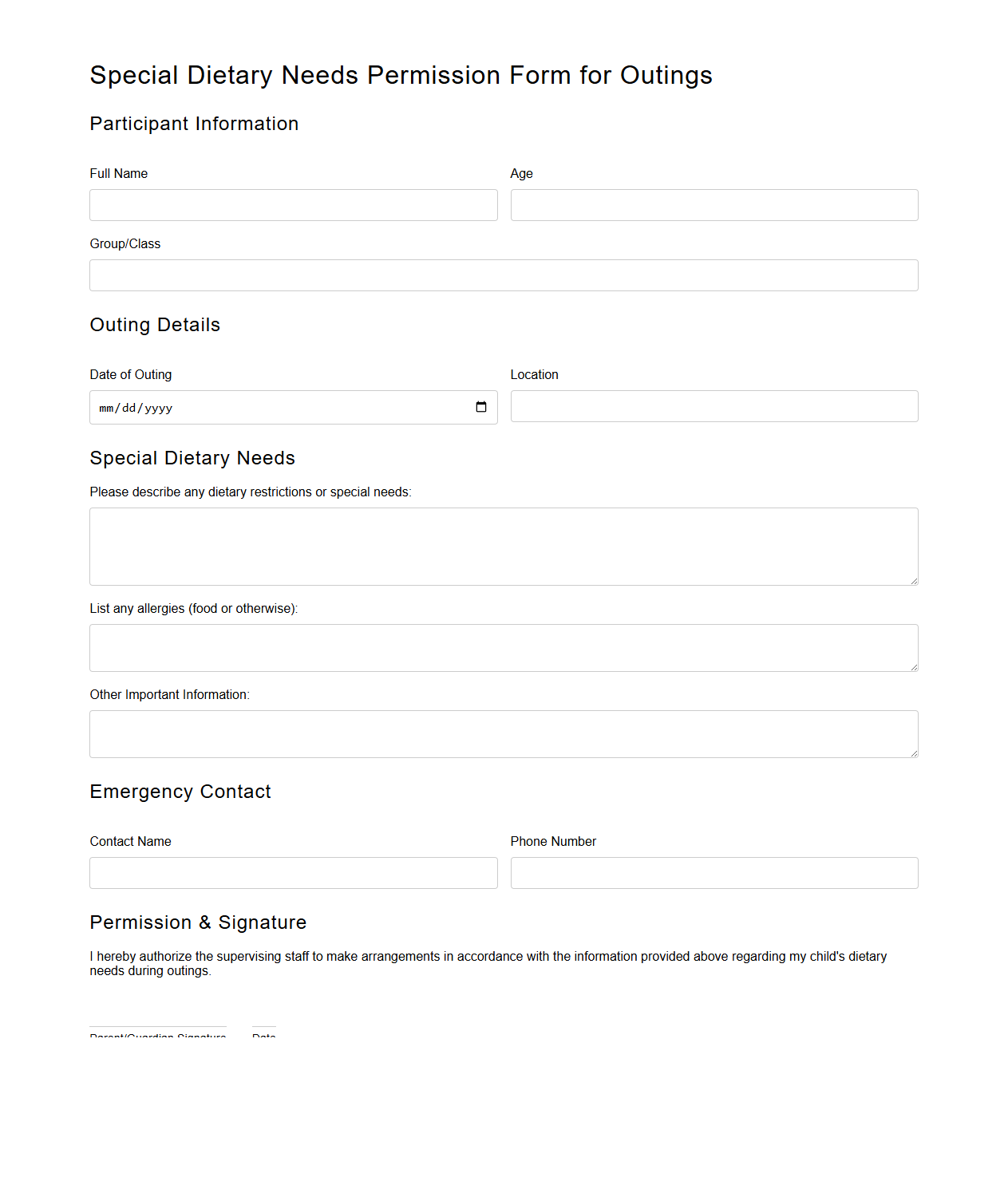
Task: Select the Age input field
Action: pyautogui.click(x=714, y=205)
